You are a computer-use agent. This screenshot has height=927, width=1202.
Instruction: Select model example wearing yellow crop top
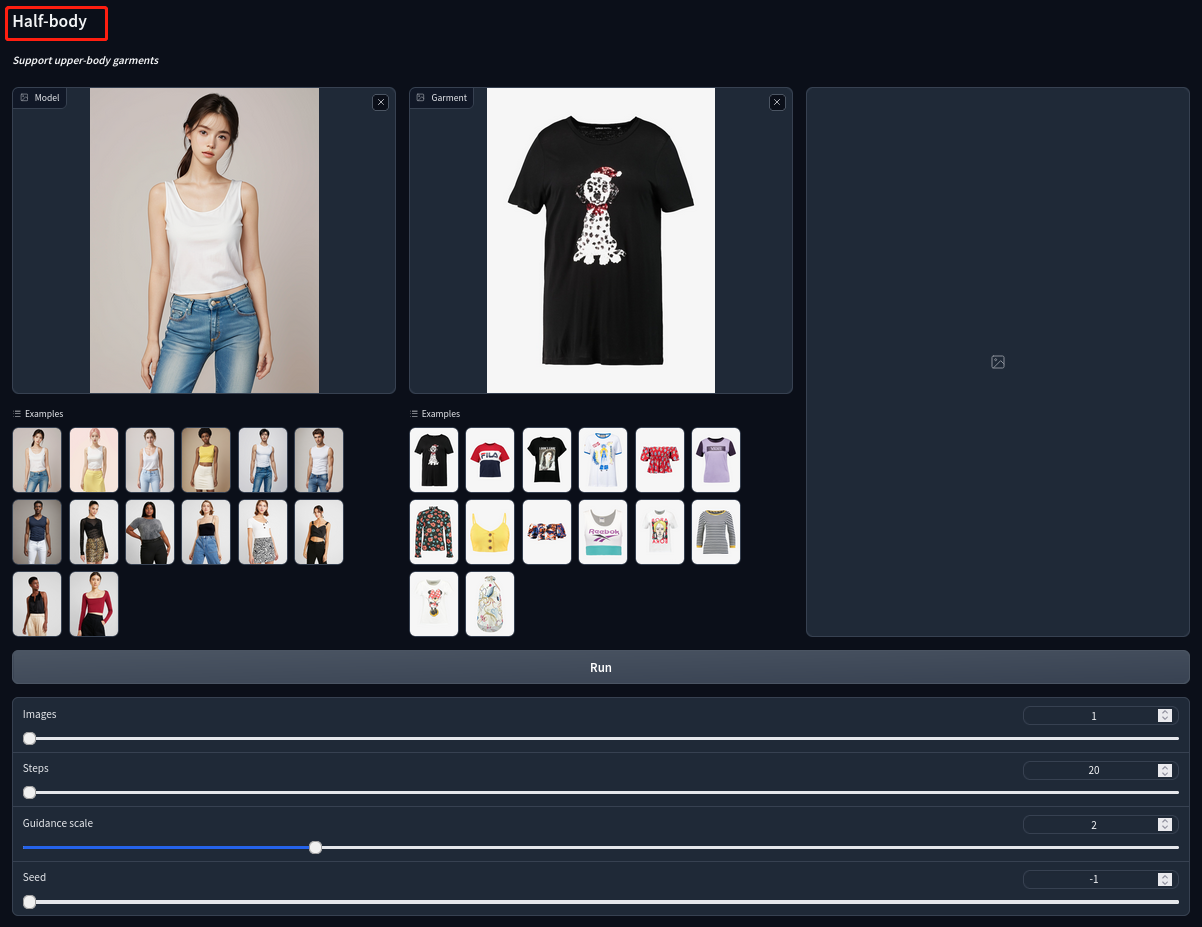click(206, 460)
